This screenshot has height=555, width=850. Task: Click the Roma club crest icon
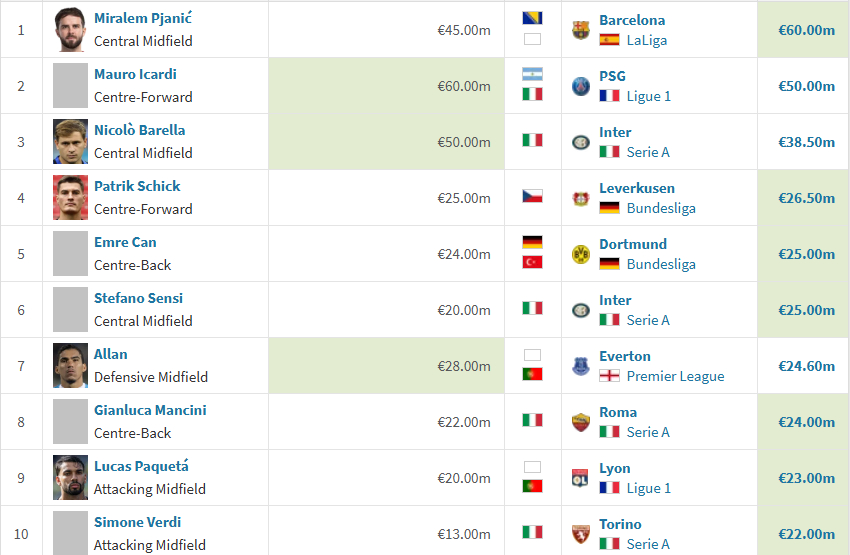581,422
